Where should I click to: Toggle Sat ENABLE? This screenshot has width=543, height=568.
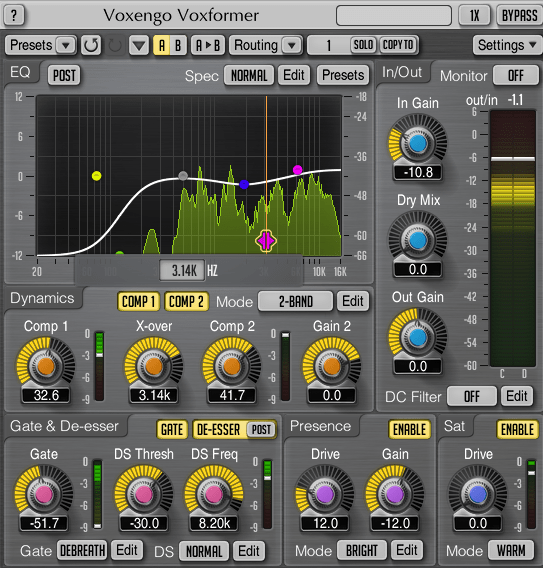pyautogui.click(x=517, y=430)
